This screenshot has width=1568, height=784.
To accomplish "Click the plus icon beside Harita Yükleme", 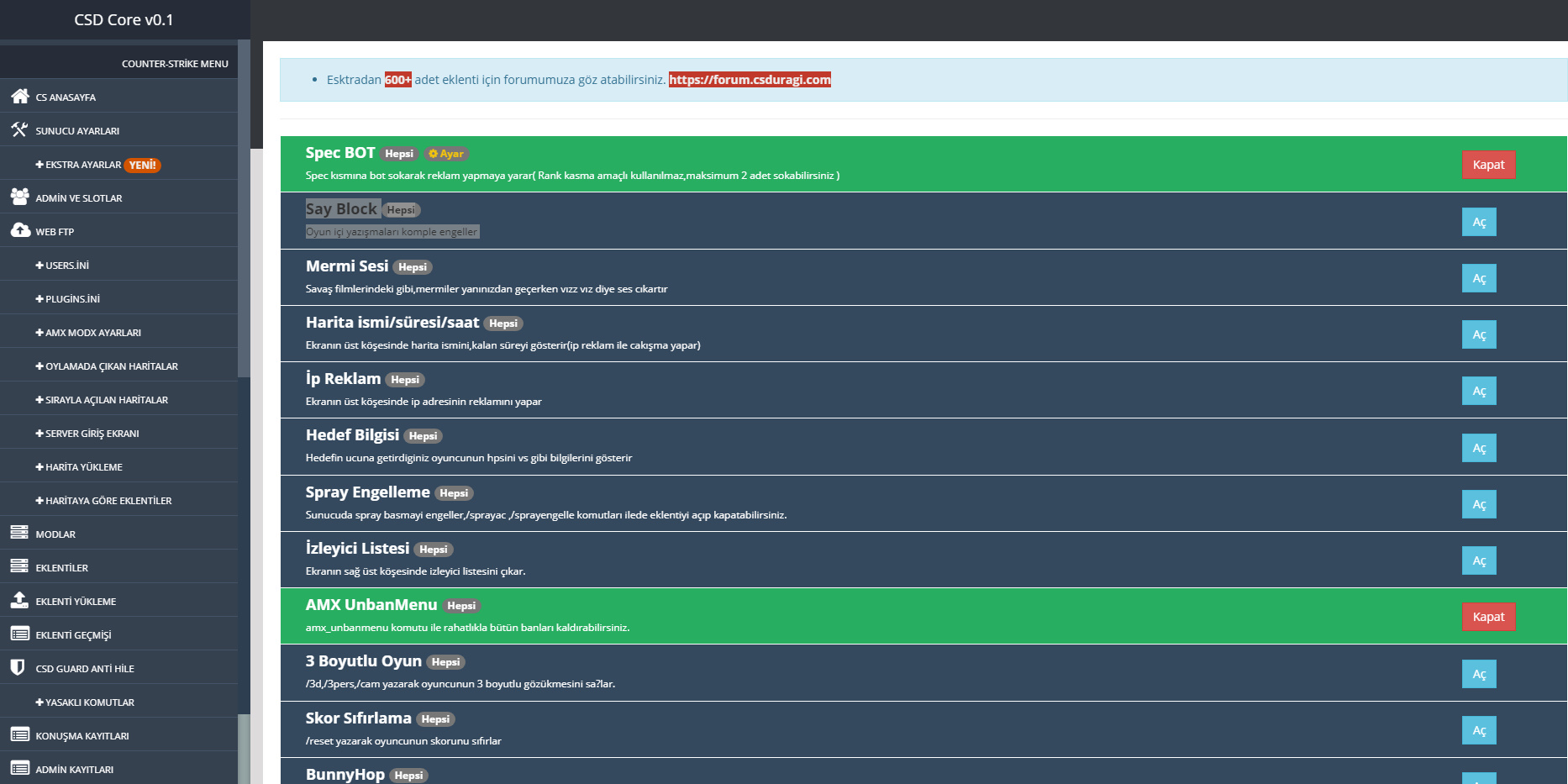I will point(39,467).
